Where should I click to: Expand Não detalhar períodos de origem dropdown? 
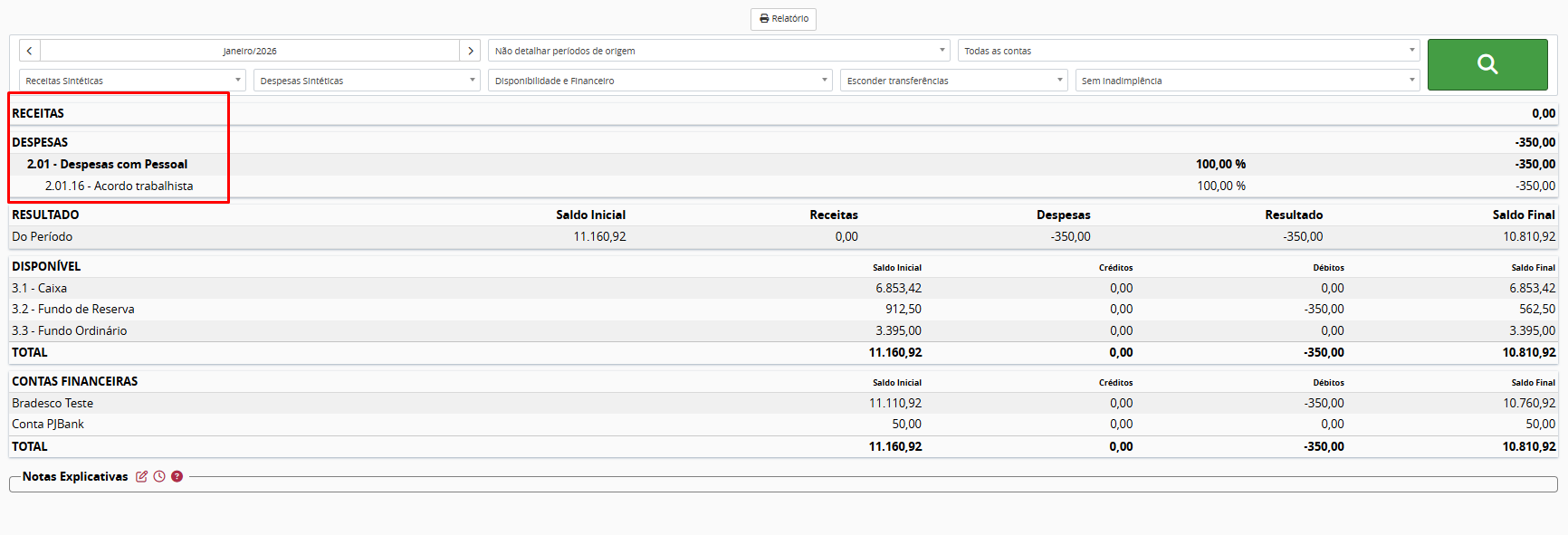click(x=718, y=51)
